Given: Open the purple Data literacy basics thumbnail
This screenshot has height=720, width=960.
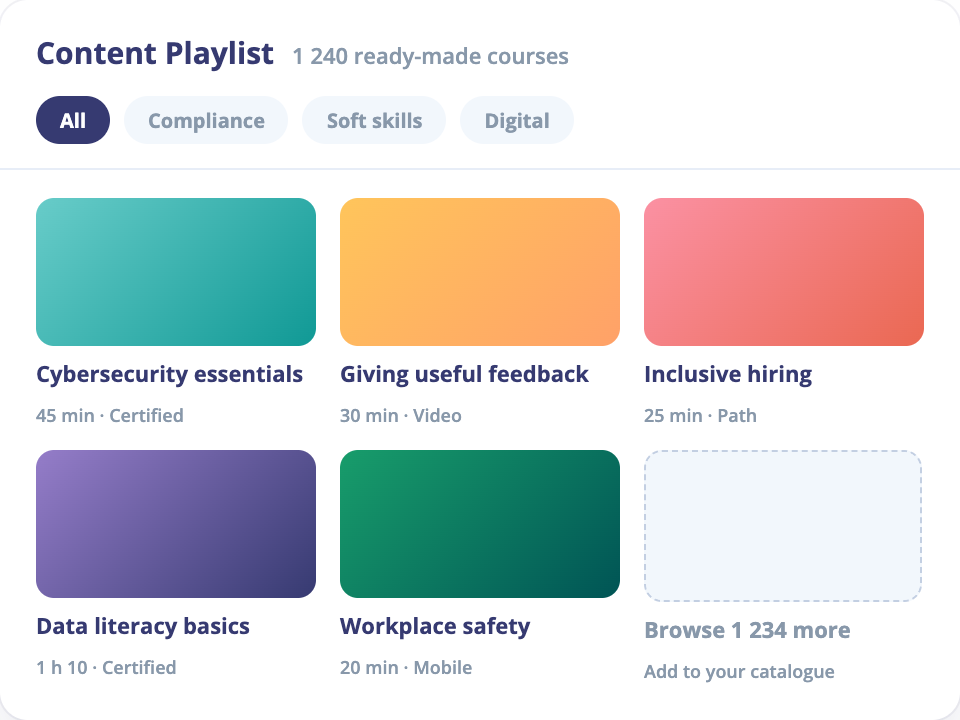Looking at the screenshot, I should [x=176, y=524].
